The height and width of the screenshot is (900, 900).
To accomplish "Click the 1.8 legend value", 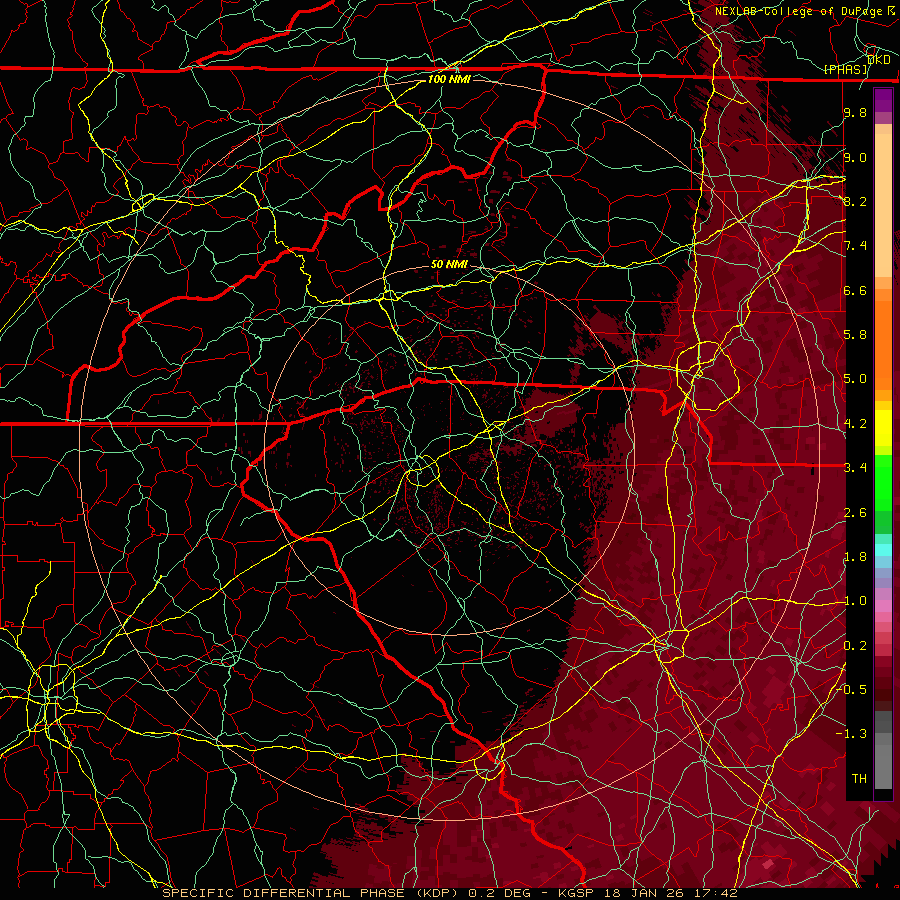I will (x=855, y=557).
